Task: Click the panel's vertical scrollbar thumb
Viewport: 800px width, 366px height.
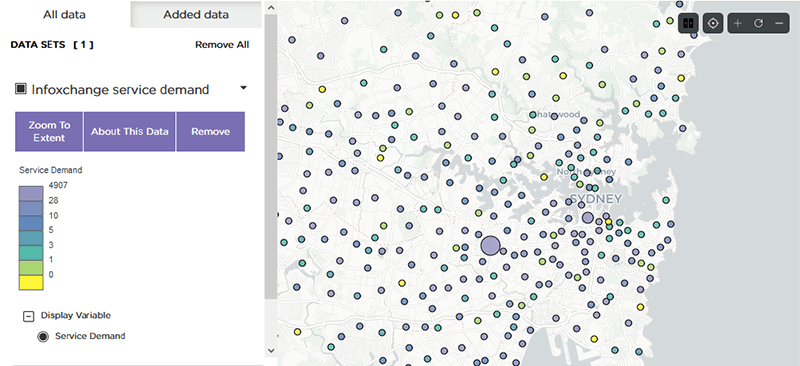Action: [271, 157]
